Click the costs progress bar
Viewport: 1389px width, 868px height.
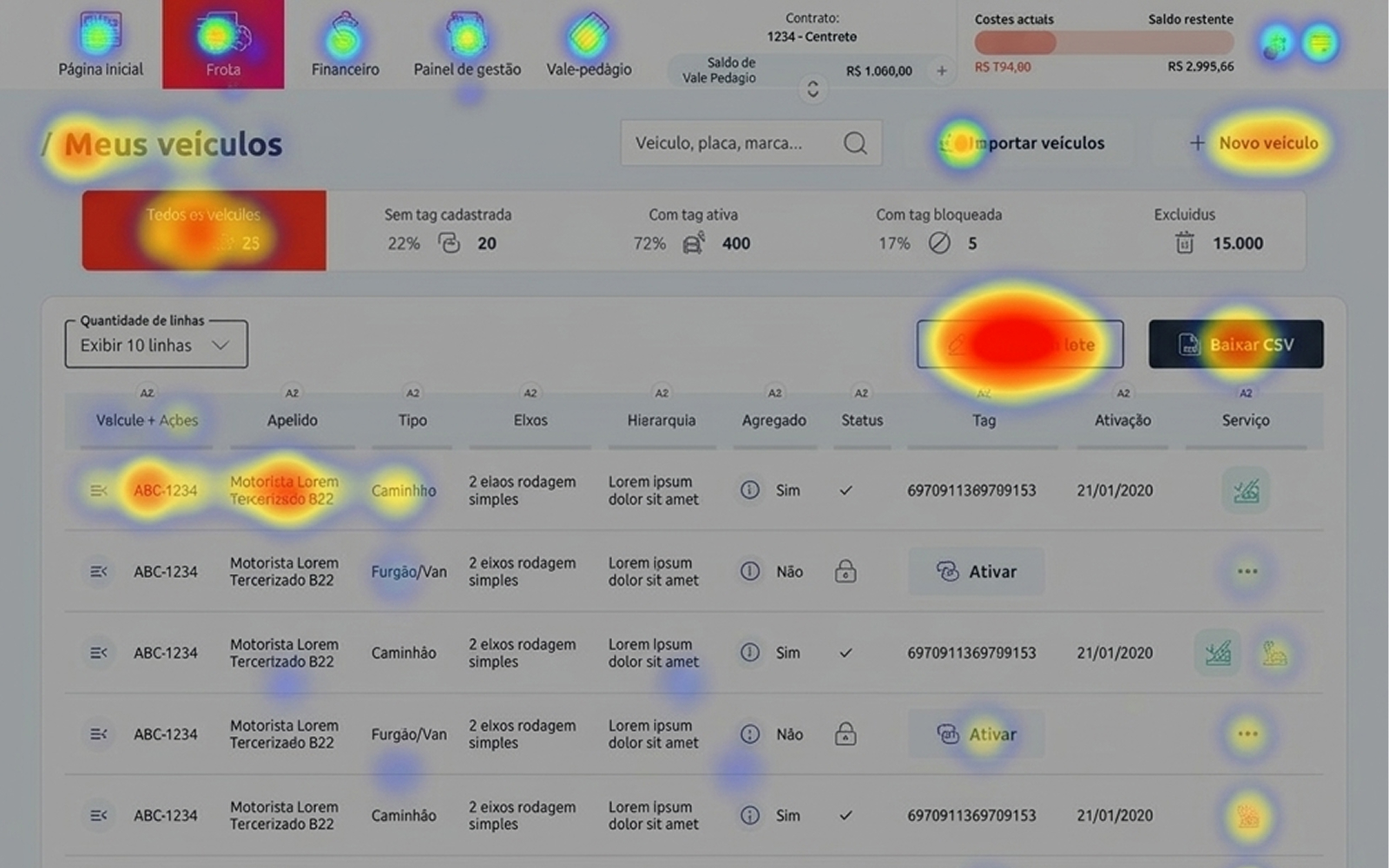pyautogui.click(x=1103, y=43)
